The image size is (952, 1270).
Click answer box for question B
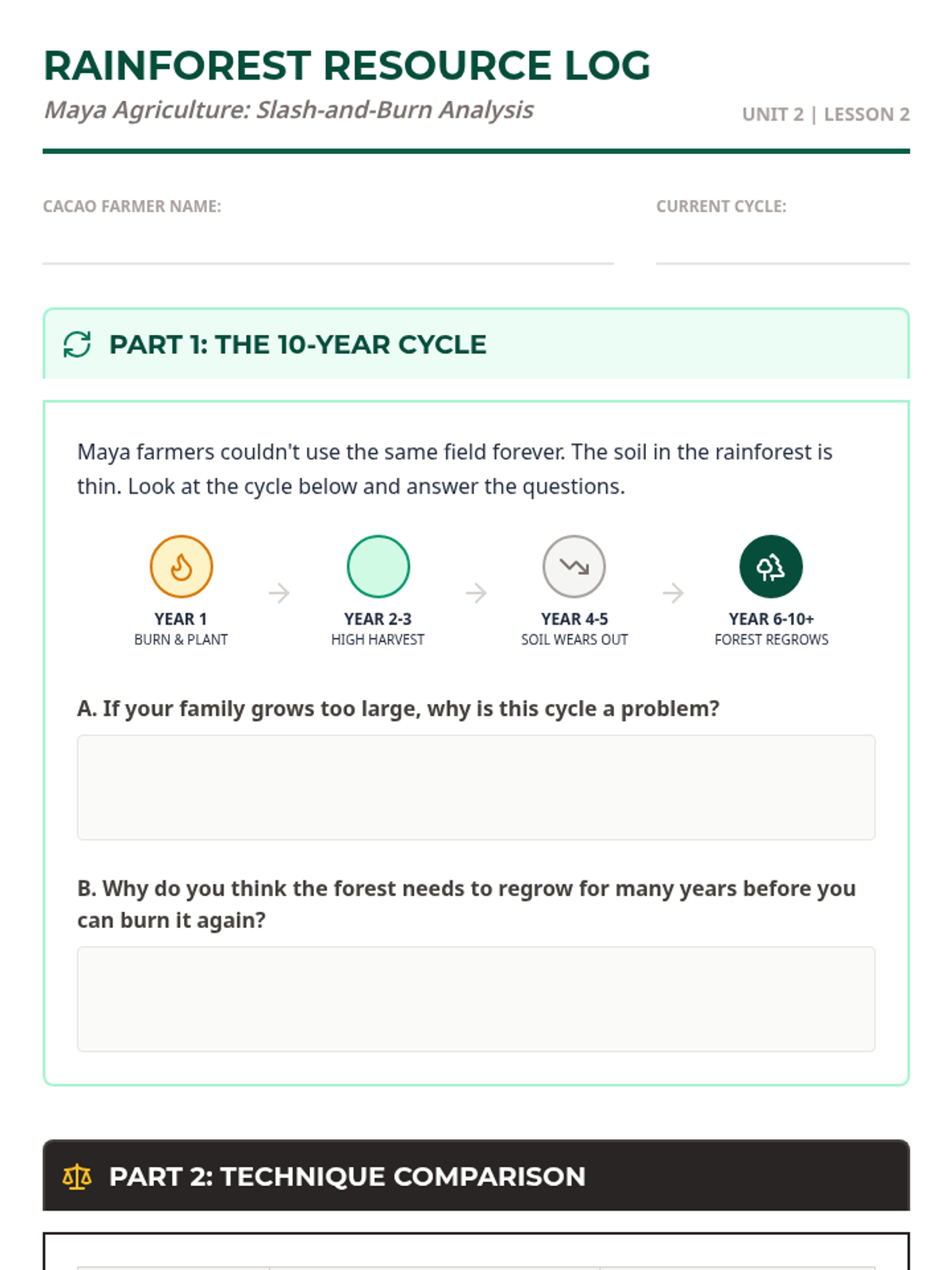coord(476,999)
